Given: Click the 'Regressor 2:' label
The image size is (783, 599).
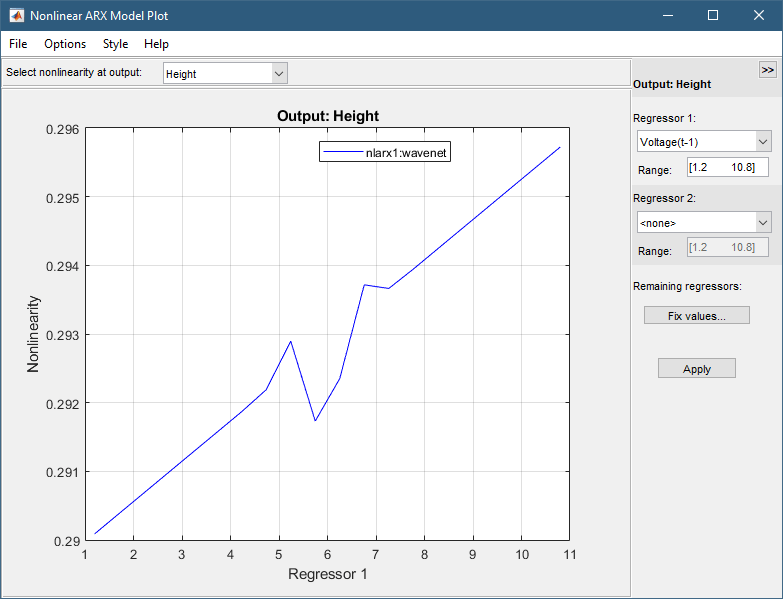Looking at the screenshot, I should point(664,198).
